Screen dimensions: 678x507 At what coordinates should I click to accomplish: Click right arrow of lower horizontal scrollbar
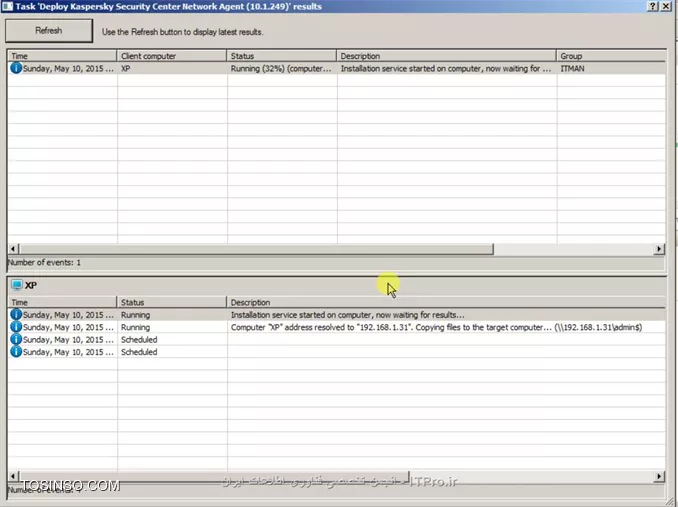(x=659, y=476)
